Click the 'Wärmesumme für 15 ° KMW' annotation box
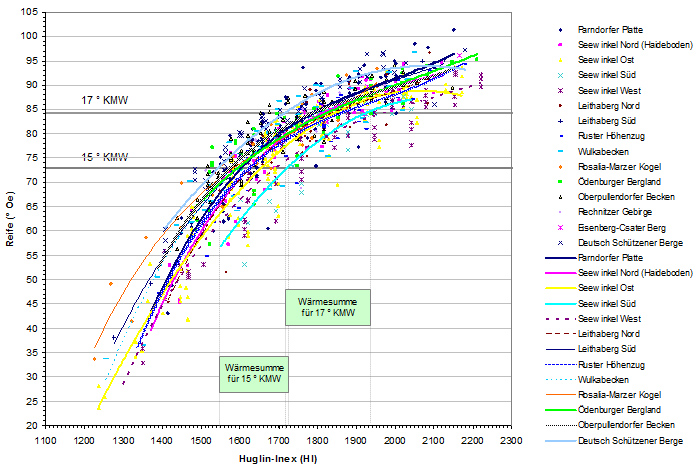The width and height of the screenshot is (700, 468). (254, 374)
